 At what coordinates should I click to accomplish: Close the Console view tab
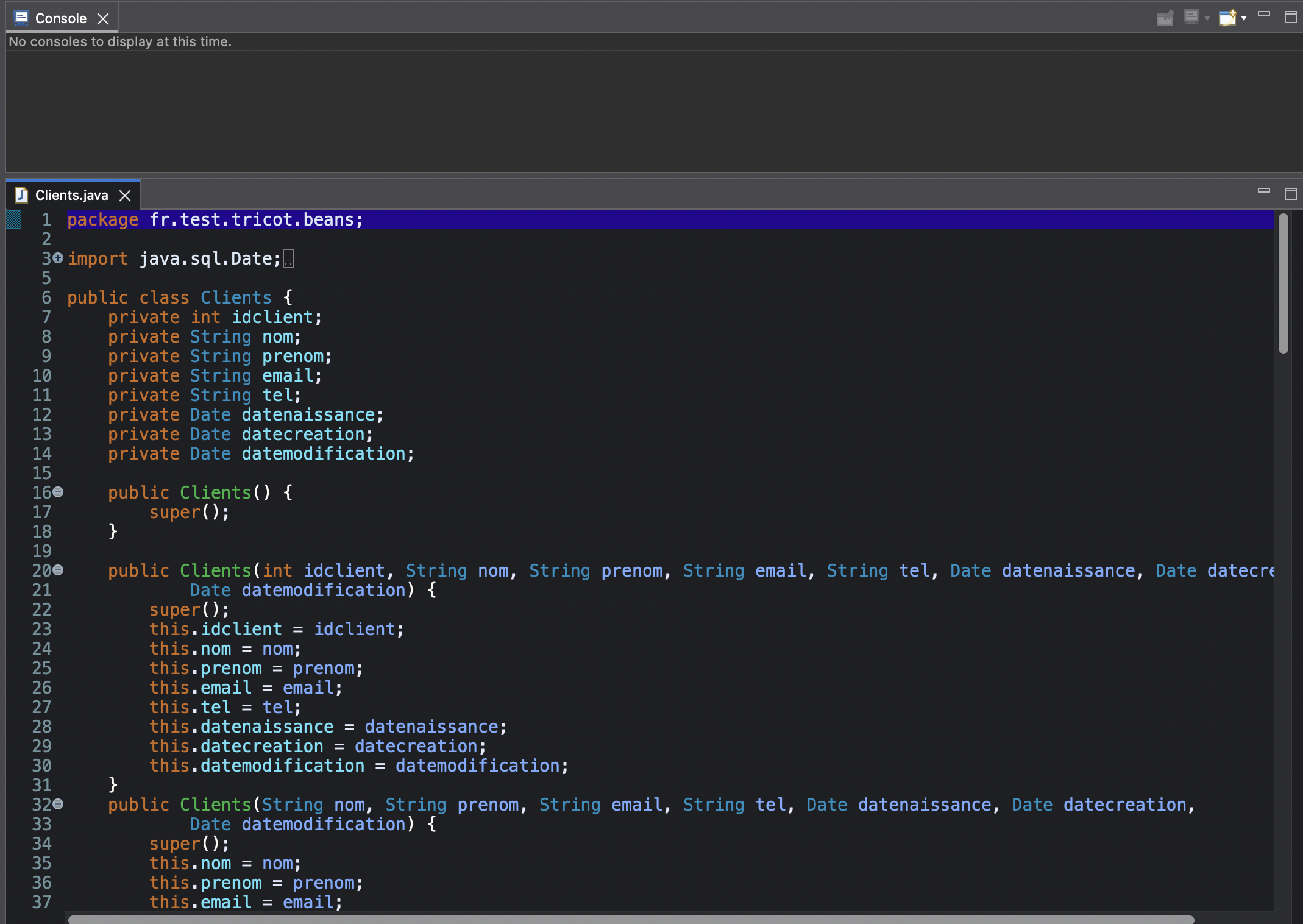(x=103, y=19)
